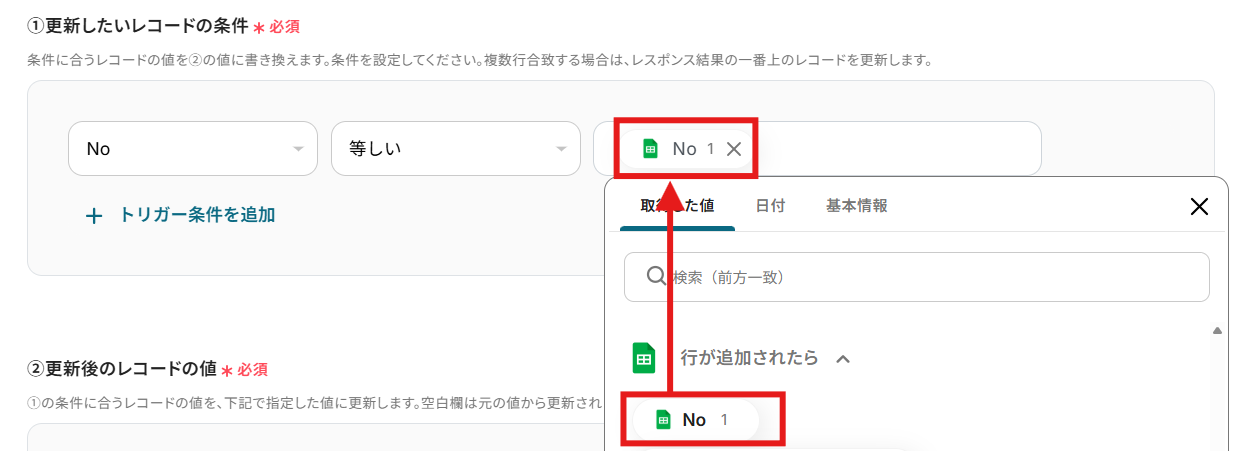Focus the 検索（前方一致） search box
This screenshot has height=451, width=1258.
[x=930, y=277]
